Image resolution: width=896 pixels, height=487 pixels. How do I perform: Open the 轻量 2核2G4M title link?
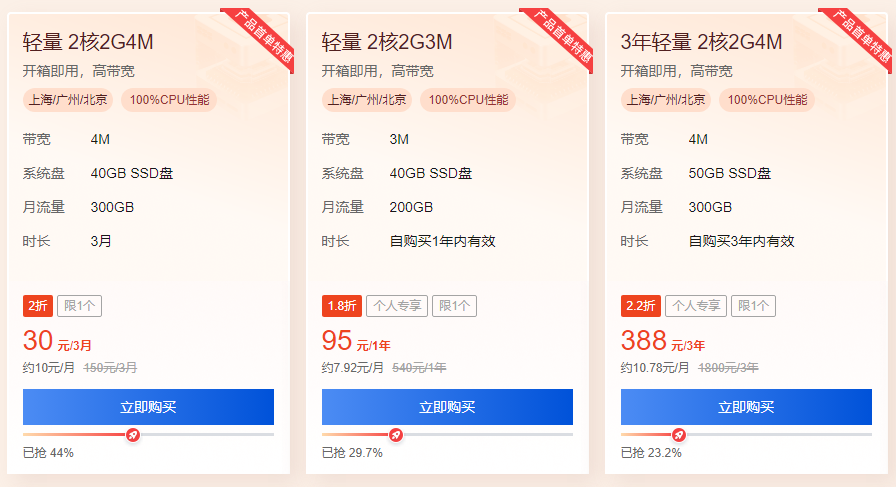88,42
